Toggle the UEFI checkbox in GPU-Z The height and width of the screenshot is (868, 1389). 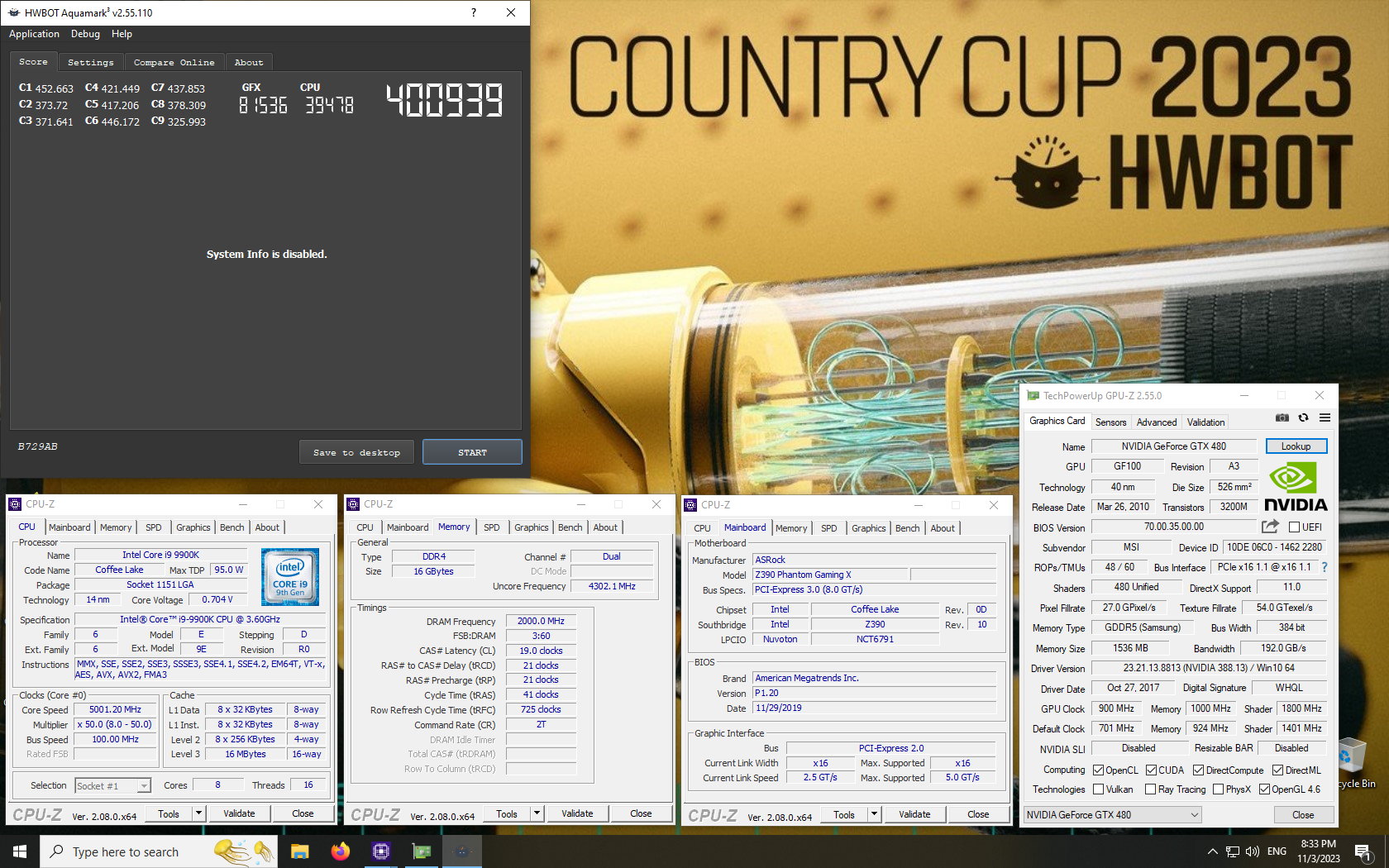tap(1294, 527)
